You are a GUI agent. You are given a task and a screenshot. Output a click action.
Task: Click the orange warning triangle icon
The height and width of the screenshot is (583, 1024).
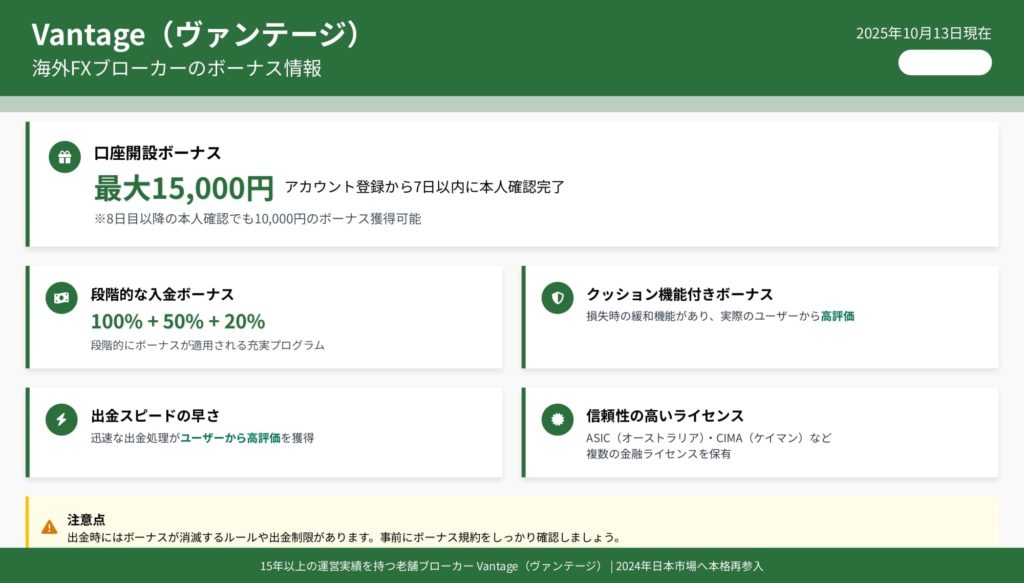49,527
